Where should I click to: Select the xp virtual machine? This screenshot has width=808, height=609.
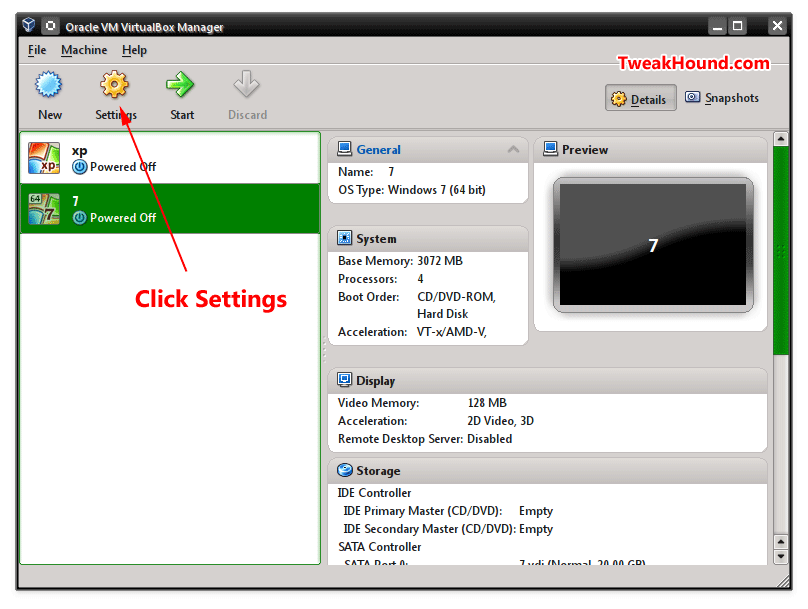pos(170,158)
